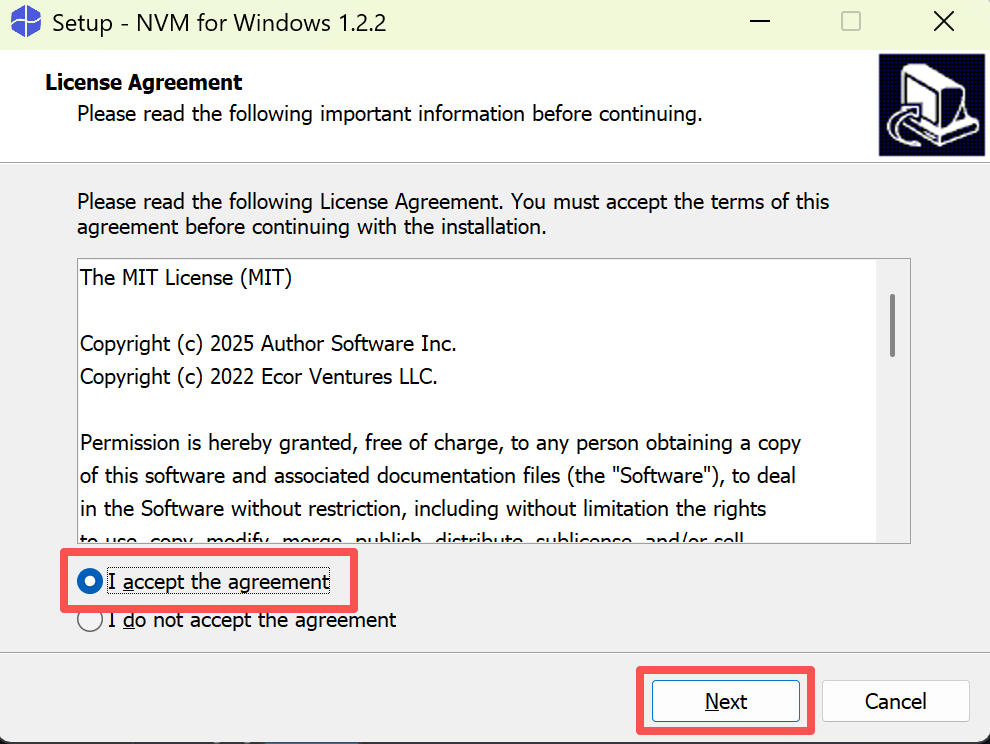Click the "Please read the following License Agreement" instruction text

(453, 214)
